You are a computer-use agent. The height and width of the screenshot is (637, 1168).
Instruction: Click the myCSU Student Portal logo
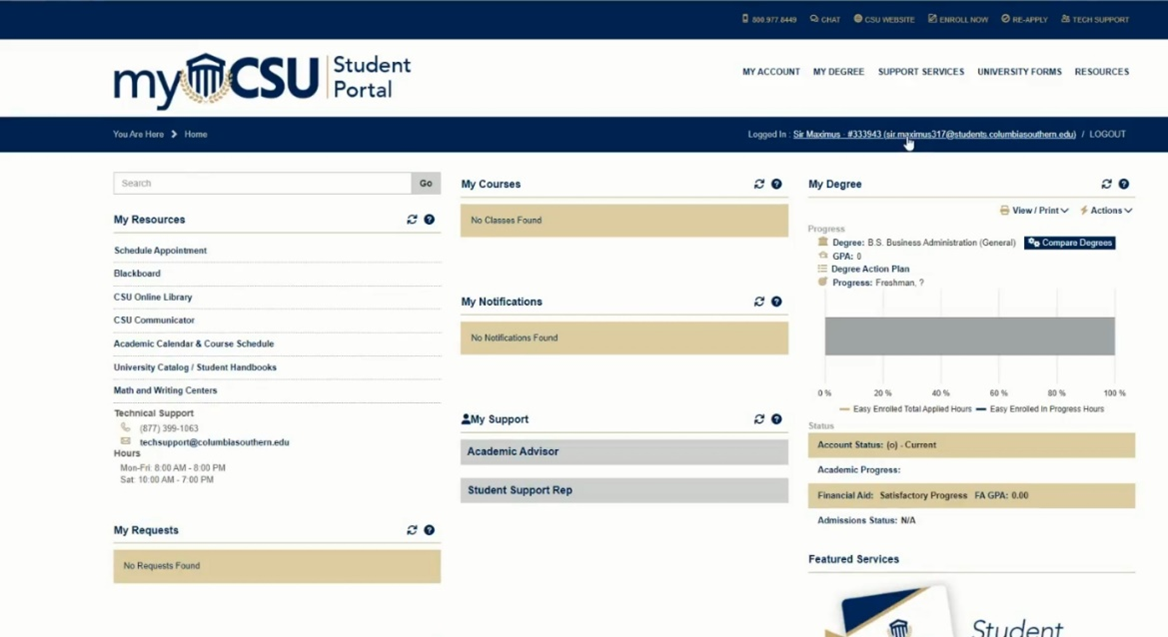click(262, 80)
